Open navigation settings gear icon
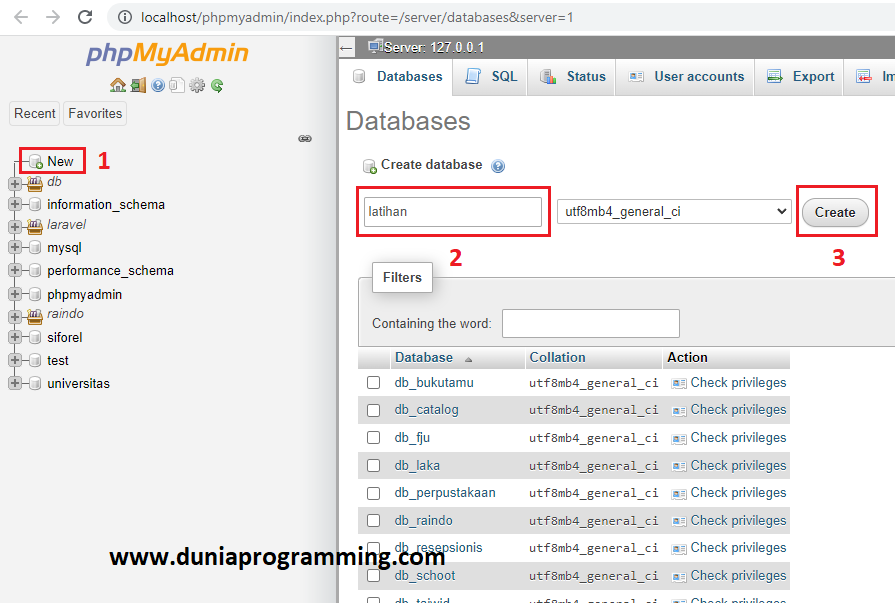The image size is (895, 603). 197,85
